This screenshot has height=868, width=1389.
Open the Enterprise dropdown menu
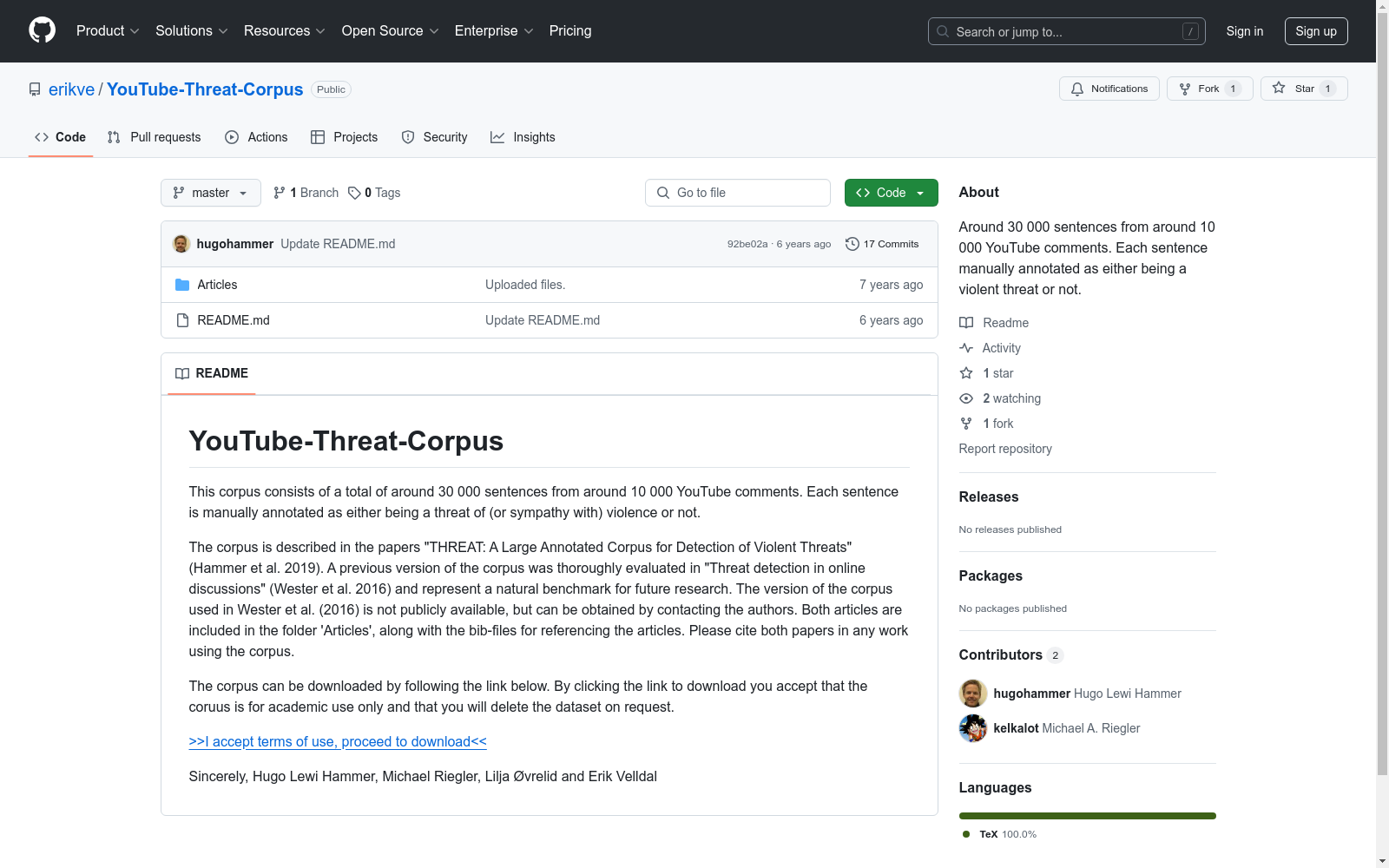click(494, 31)
